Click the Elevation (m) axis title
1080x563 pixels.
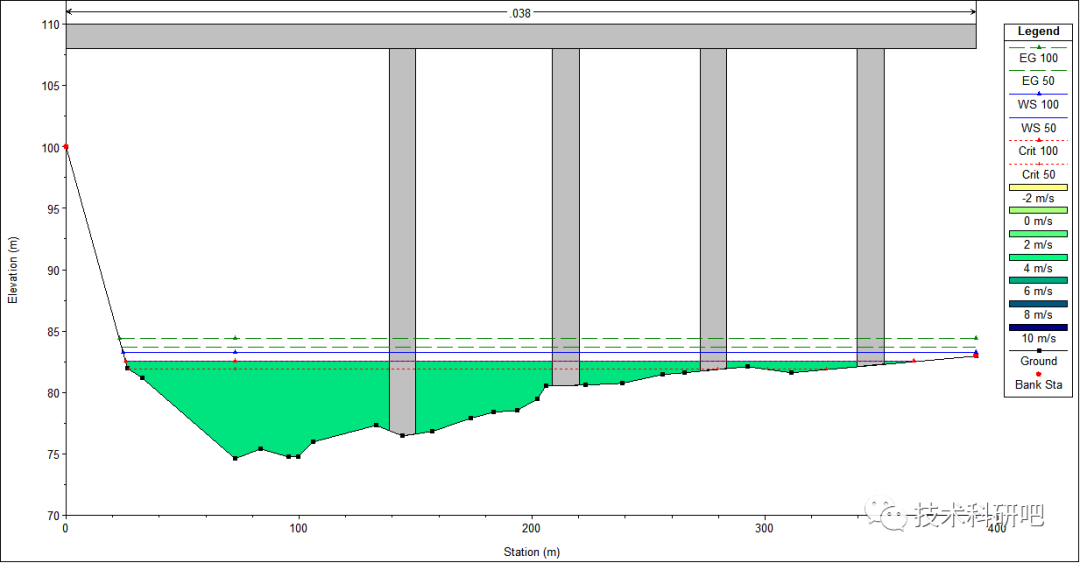pos(12,270)
